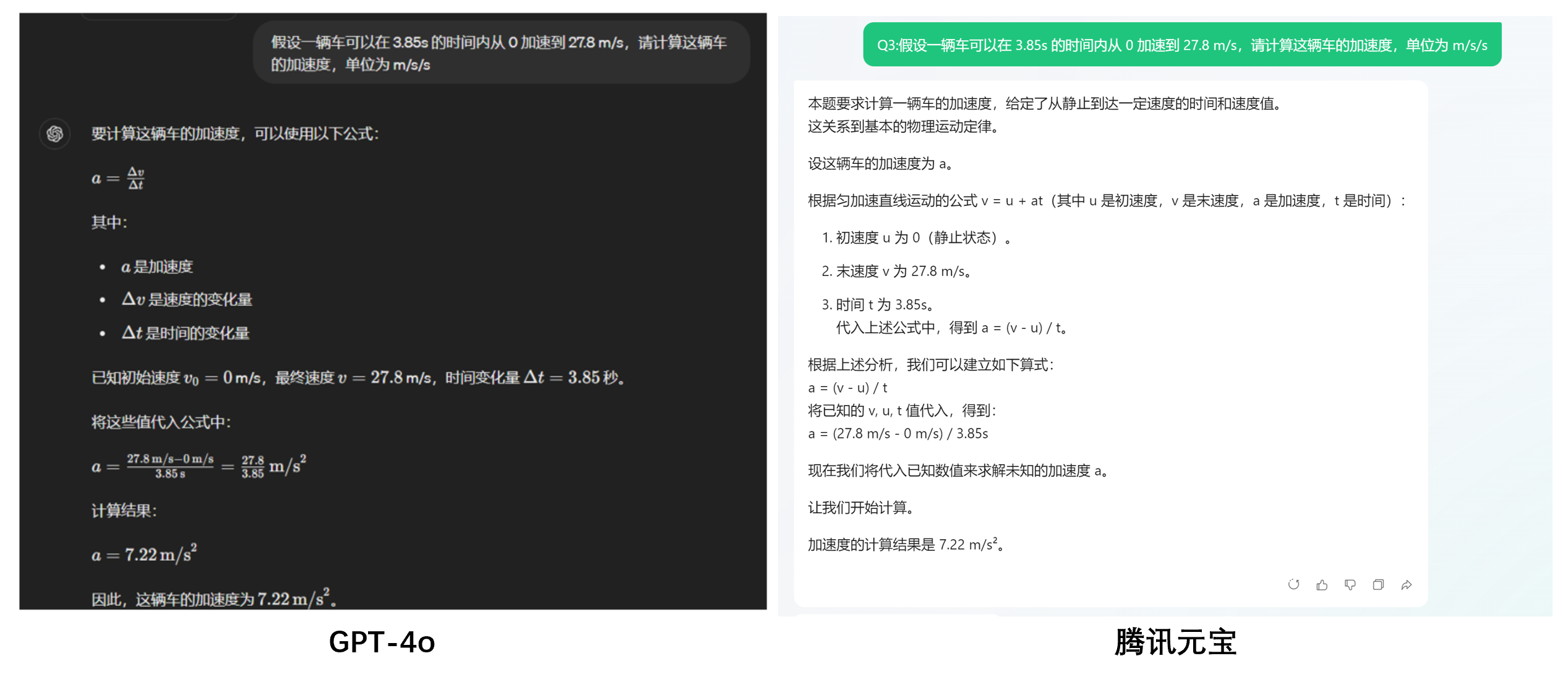Click the thumbs-down icon in Yuanbao reply
Image resolution: width=1568 pixels, height=682 pixels.
[x=1350, y=584]
